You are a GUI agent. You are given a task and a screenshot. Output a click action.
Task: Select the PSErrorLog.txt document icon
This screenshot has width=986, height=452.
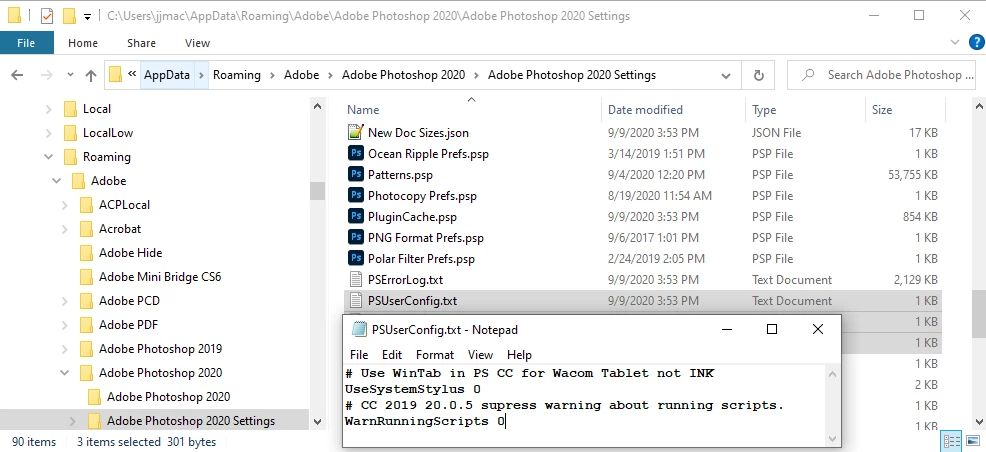coord(356,280)
